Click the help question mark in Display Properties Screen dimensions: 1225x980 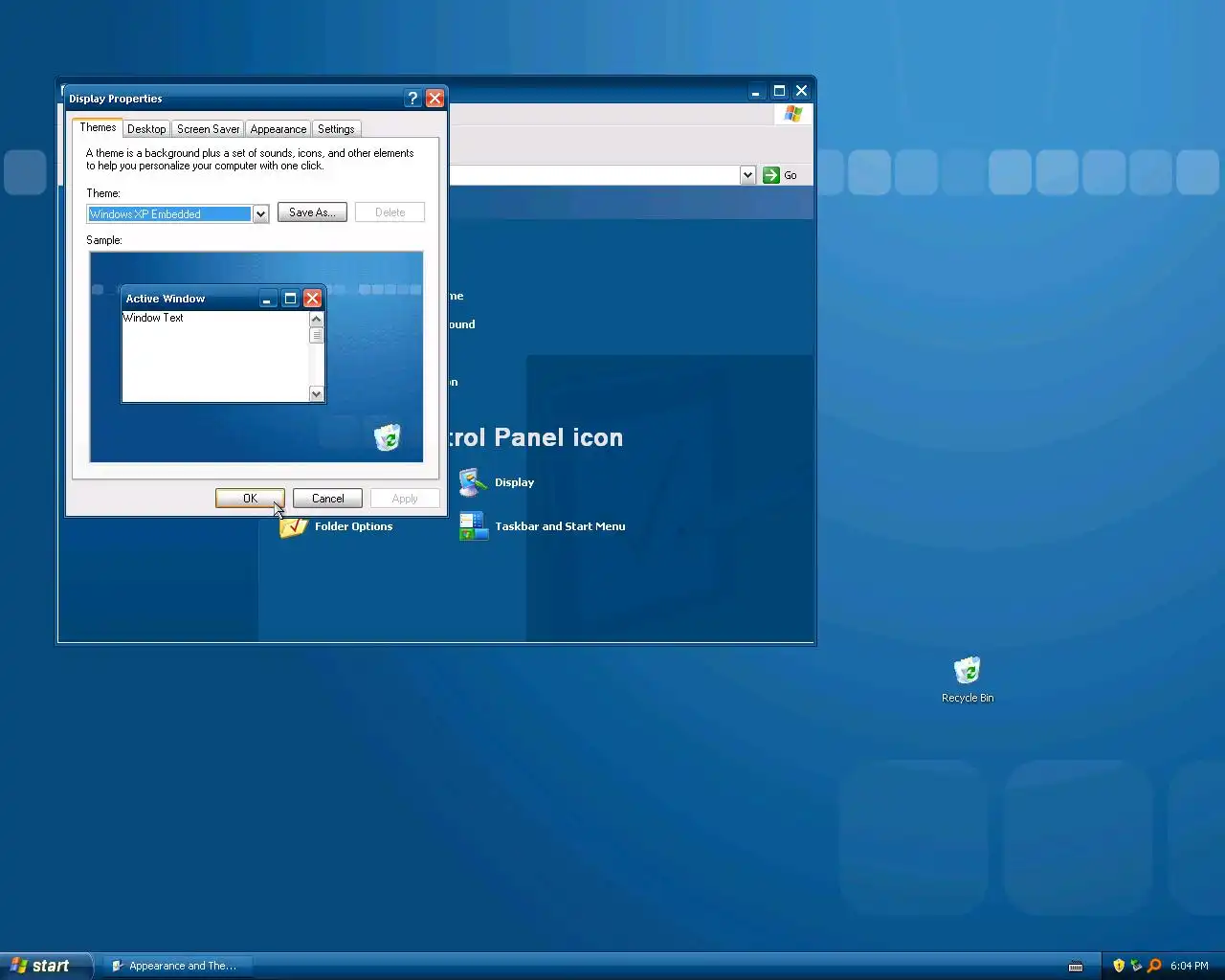pyautogui.click(x=412, y=99)
